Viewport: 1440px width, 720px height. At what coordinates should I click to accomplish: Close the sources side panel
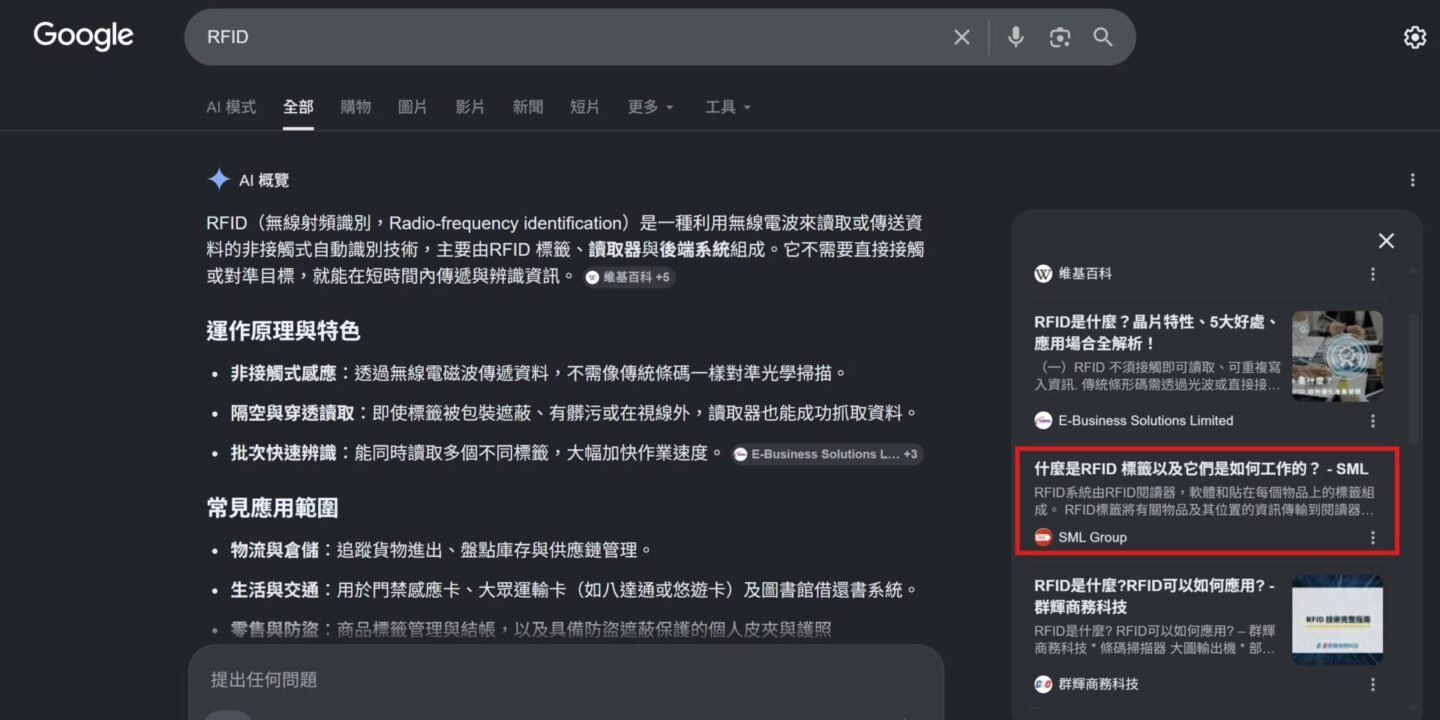tap(1386, 241)
